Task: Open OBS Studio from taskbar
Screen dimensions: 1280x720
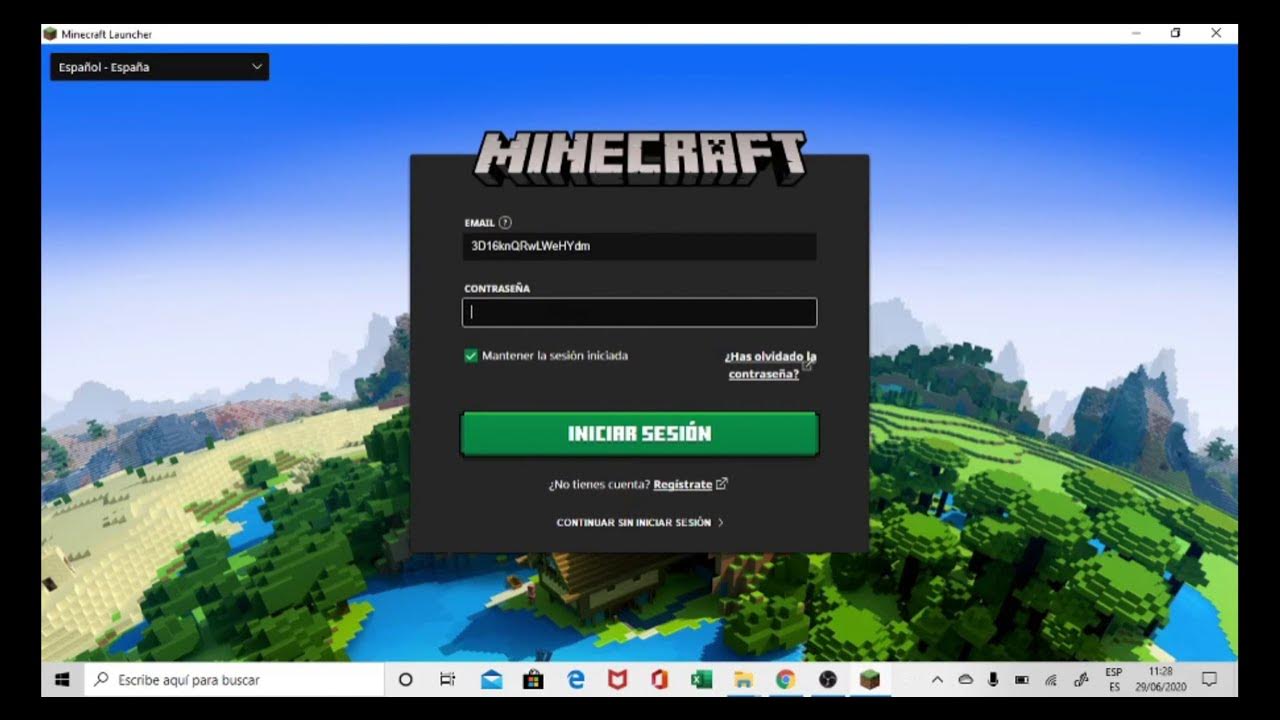Action: tap(827, 680)
